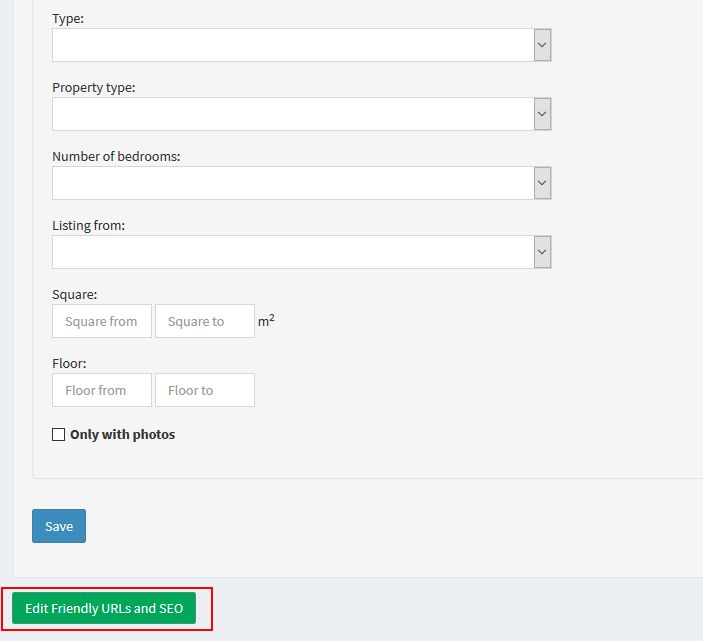Click the 'Listing from:' label
Screen dimensions: 703x641
88,225
